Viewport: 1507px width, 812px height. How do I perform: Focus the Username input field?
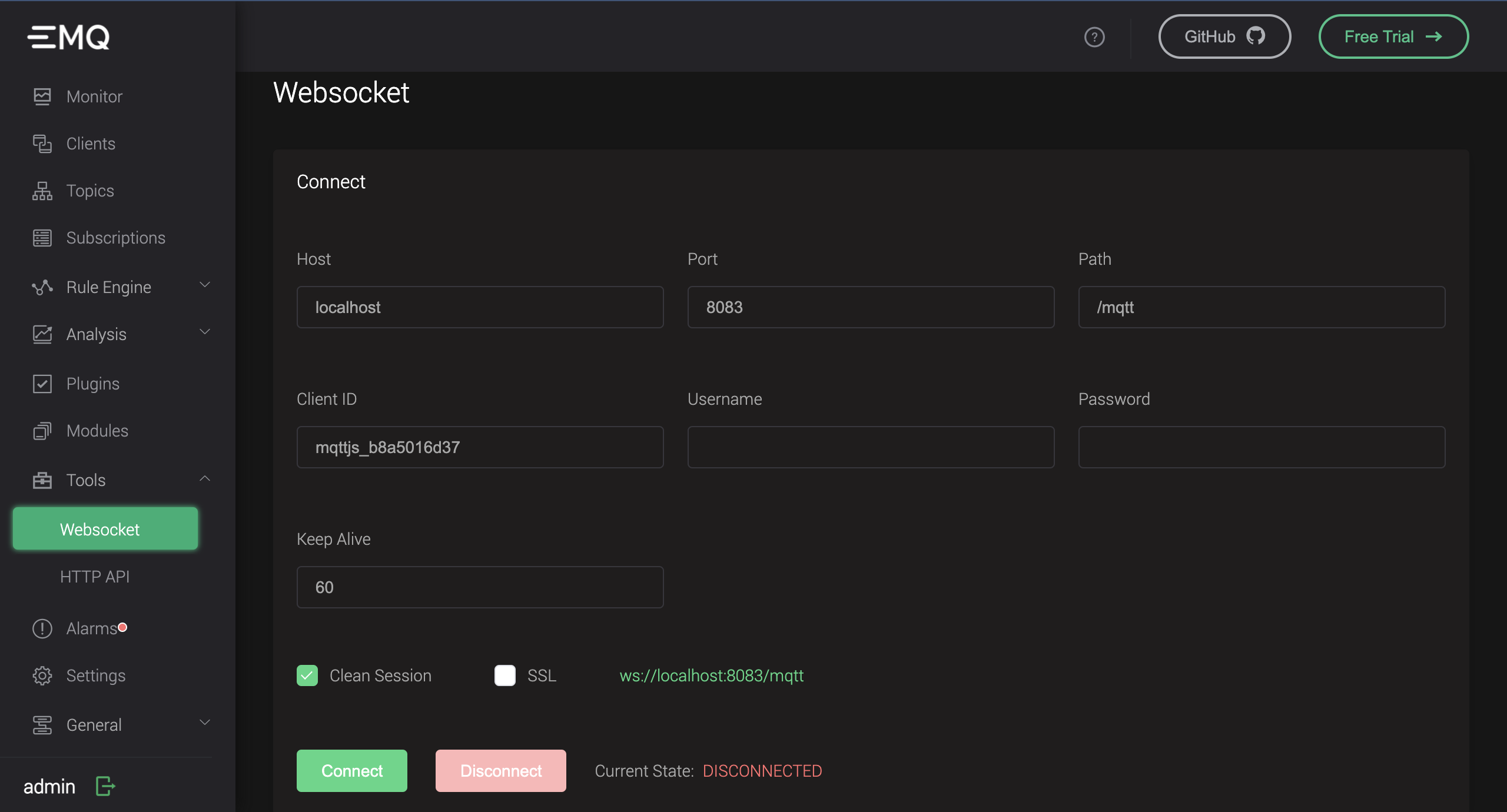pyautogui.click(x=871, y=447)
